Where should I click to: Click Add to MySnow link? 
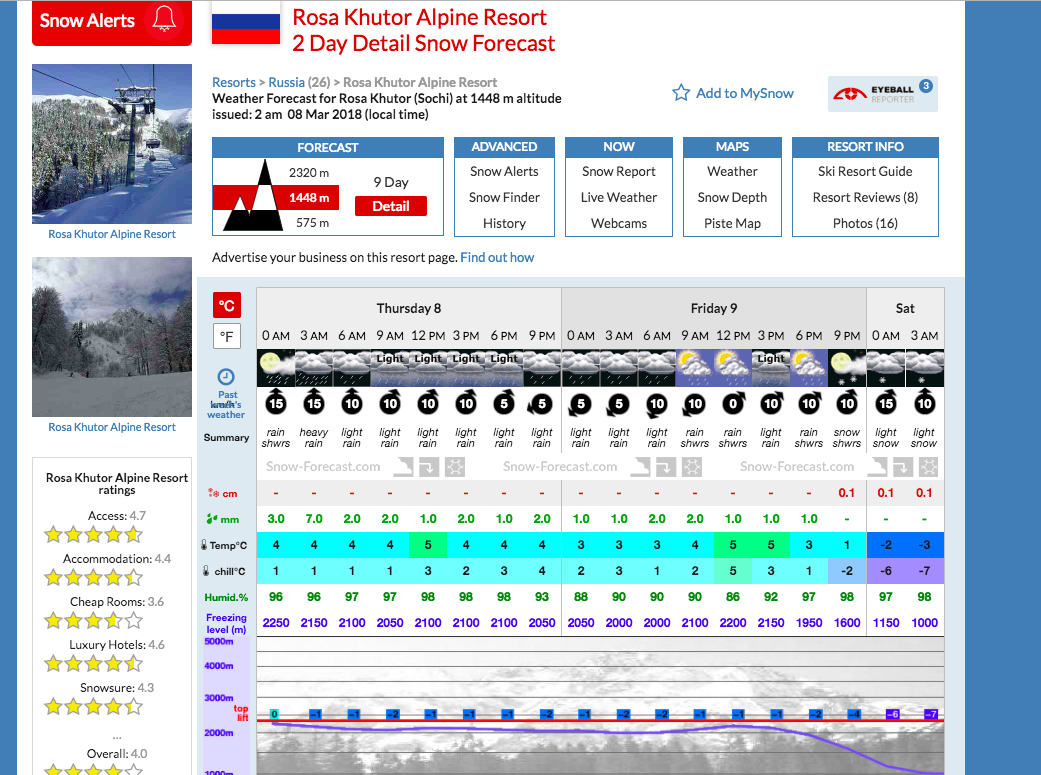click(744, 93)
